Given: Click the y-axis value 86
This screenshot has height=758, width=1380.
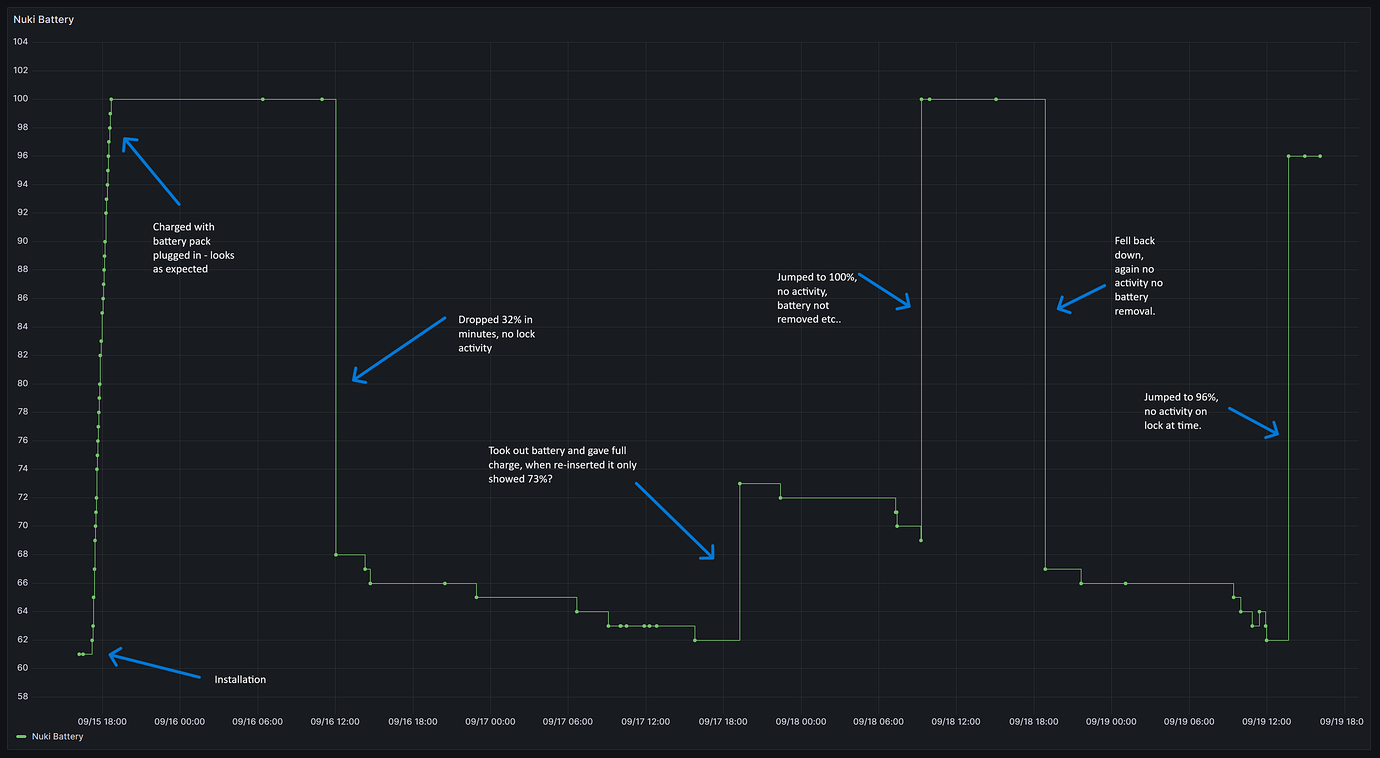Looking at the screenshot, I should [22, 298].
